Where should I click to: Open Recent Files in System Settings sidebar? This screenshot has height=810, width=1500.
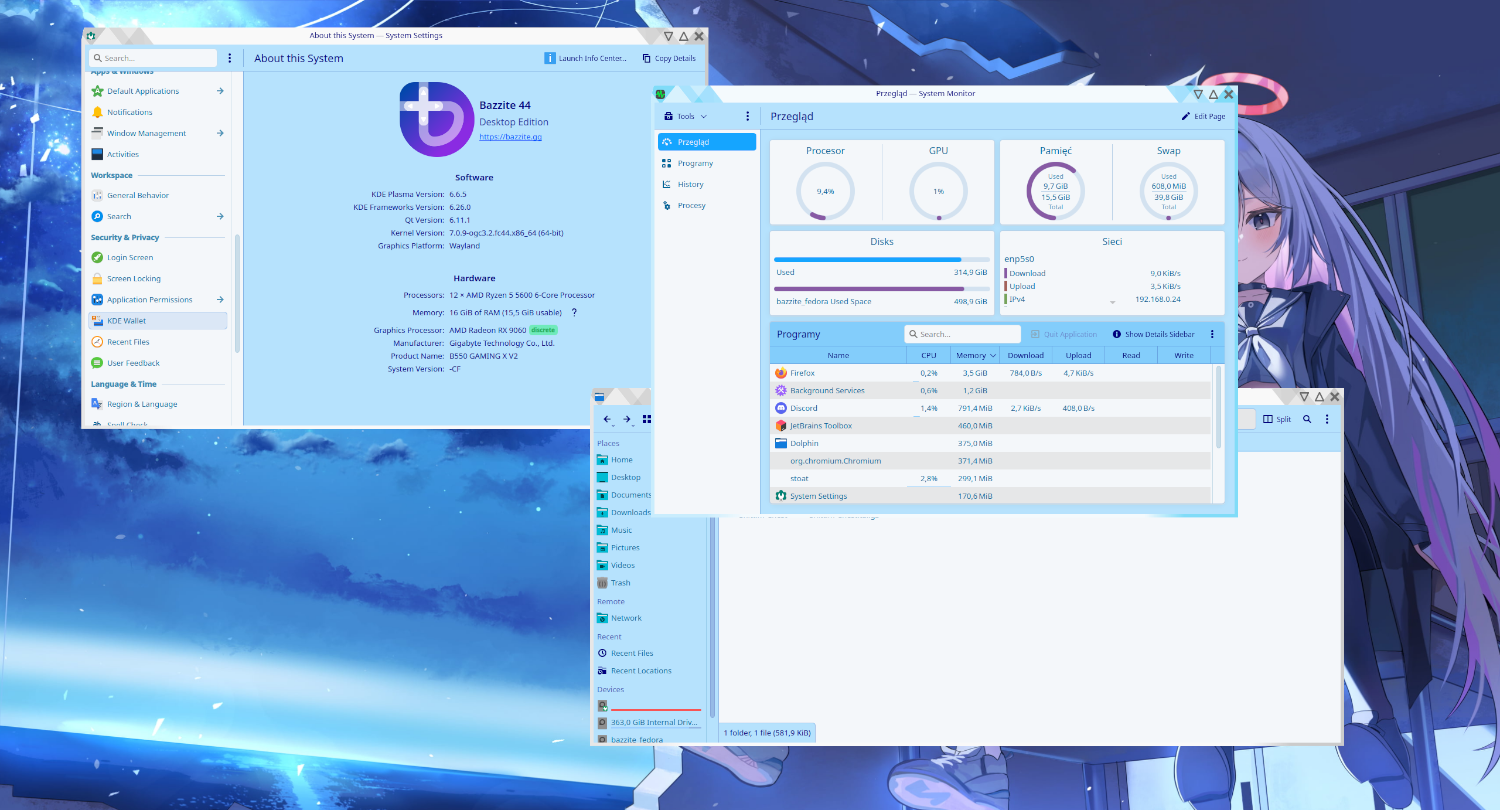pyautogui.click(x=159, y=342)
